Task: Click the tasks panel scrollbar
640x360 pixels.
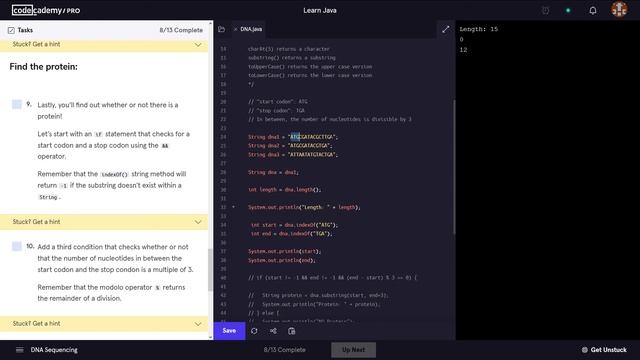Action: 210,269
